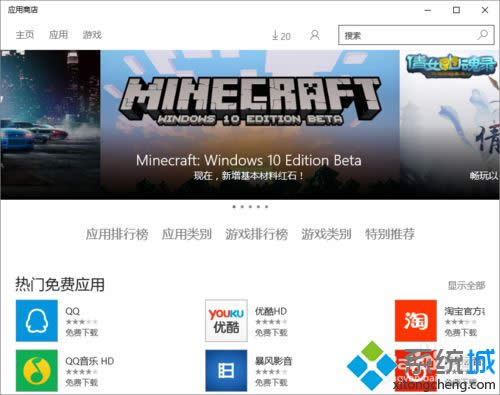Open the user account icon
500x395 pixels.
pyautogui.click(x=315, y=35)
